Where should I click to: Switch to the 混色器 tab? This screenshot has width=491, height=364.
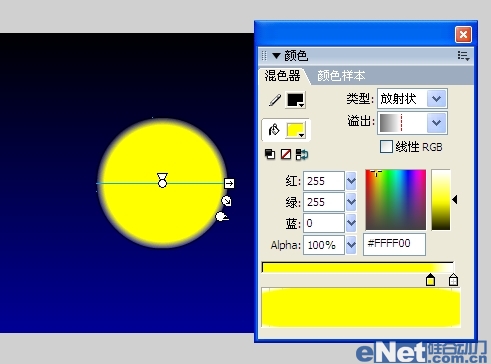pyautogui.click(x=282, y=76)
